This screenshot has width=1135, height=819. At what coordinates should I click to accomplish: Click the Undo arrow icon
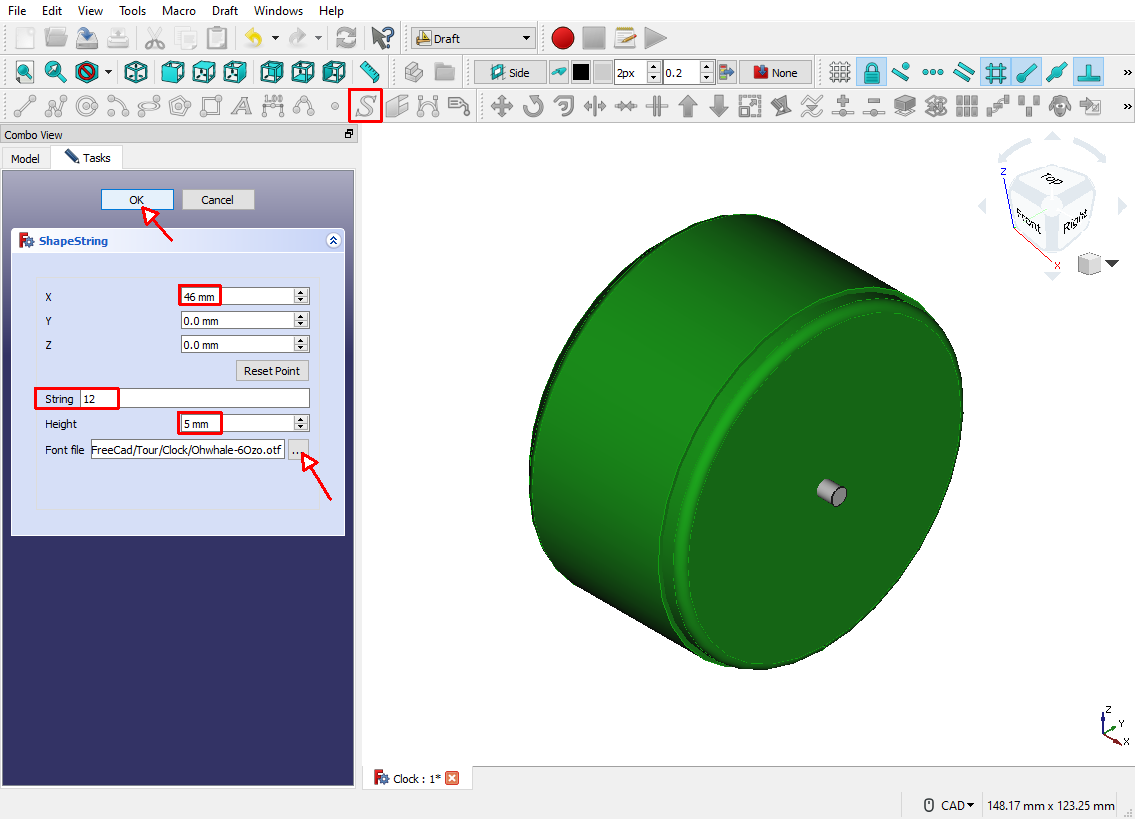point(253,38)
